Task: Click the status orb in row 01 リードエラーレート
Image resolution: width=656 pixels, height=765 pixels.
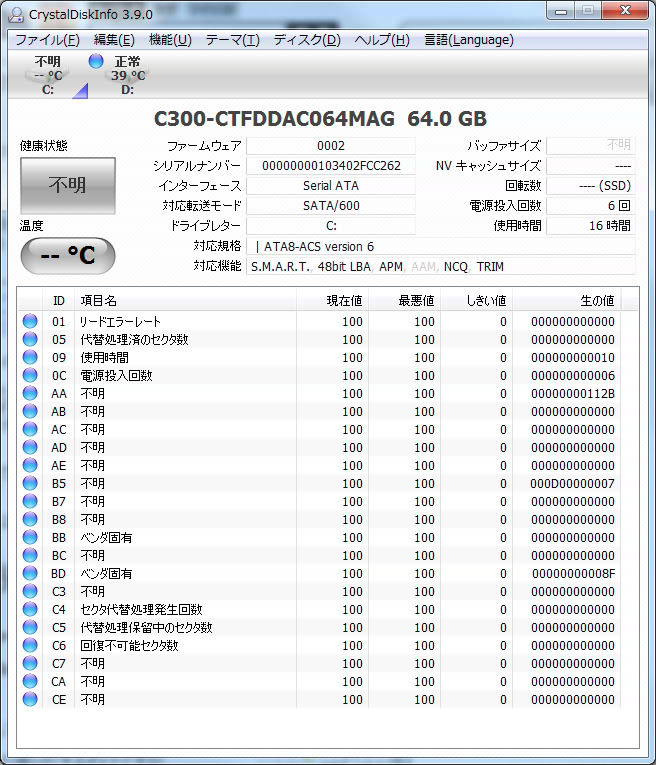Action: [x=30, y=321]
